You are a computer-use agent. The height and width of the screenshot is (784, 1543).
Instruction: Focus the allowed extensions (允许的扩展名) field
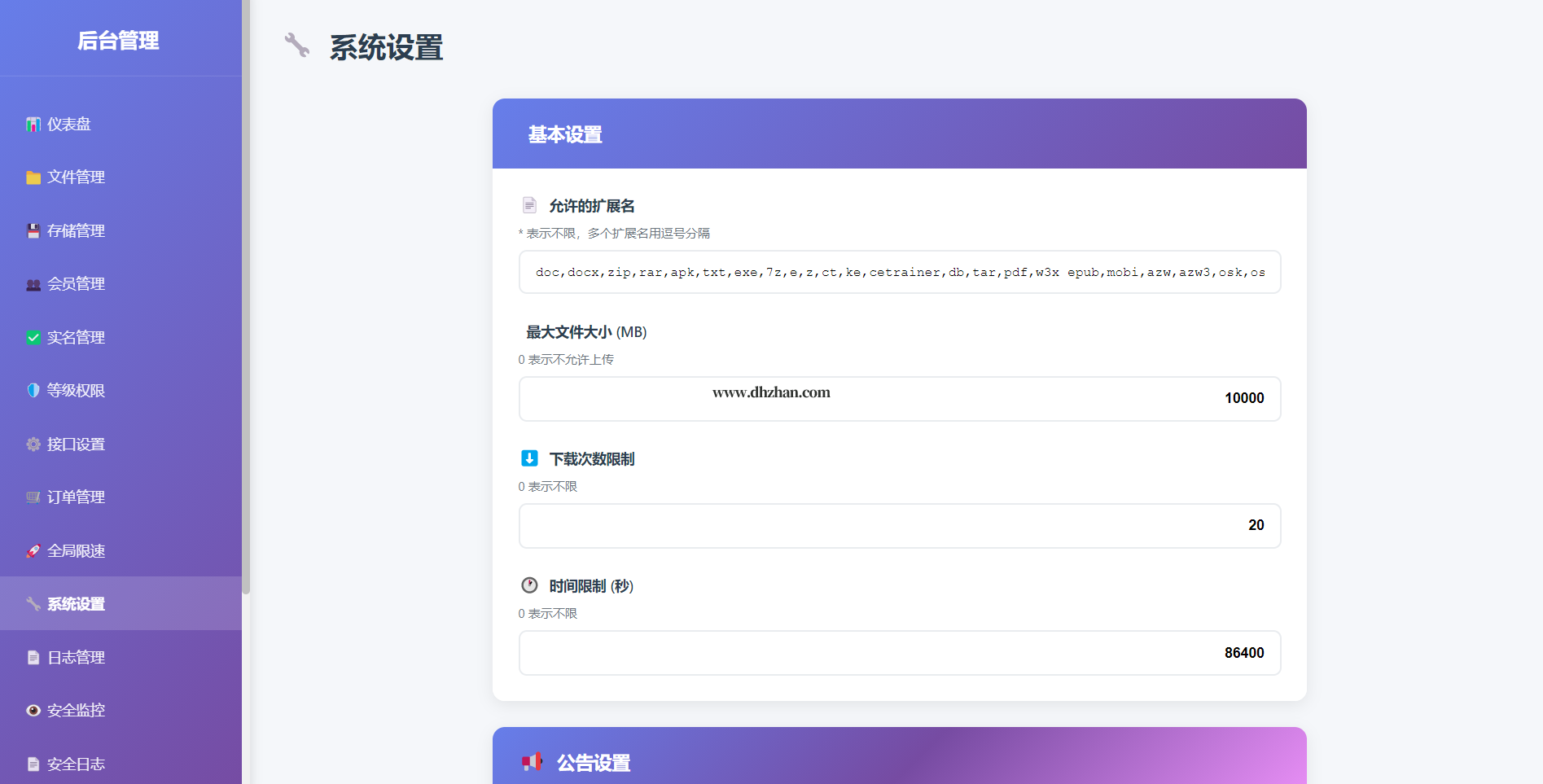(899, 272)
